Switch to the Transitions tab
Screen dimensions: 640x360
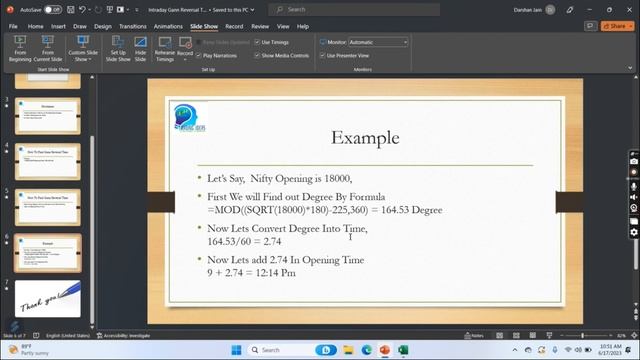[133, 27]
